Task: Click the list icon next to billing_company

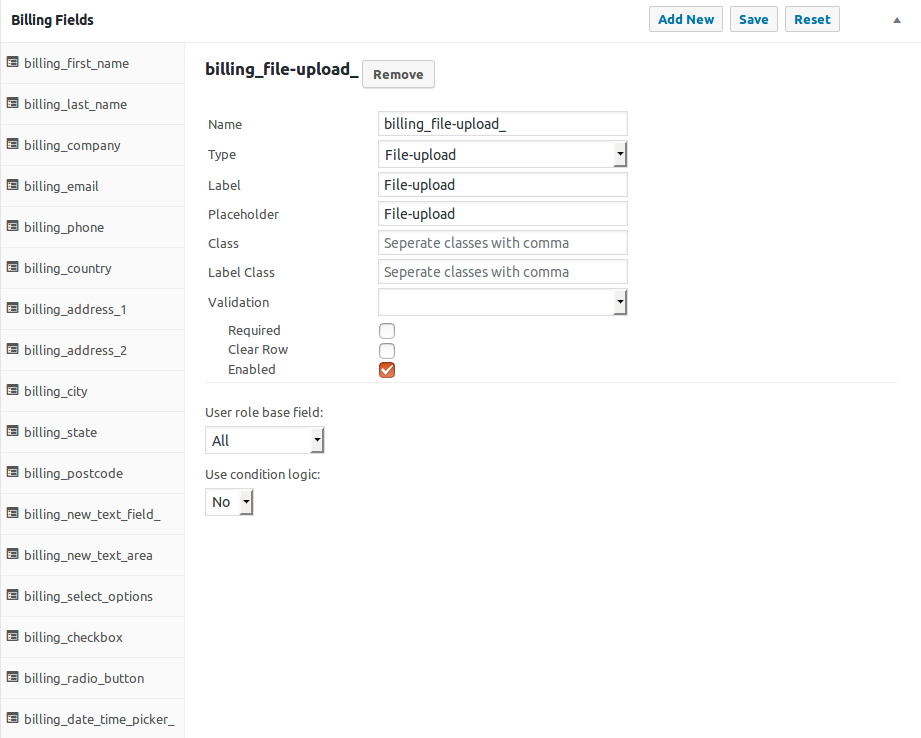Action: point(12,144)
